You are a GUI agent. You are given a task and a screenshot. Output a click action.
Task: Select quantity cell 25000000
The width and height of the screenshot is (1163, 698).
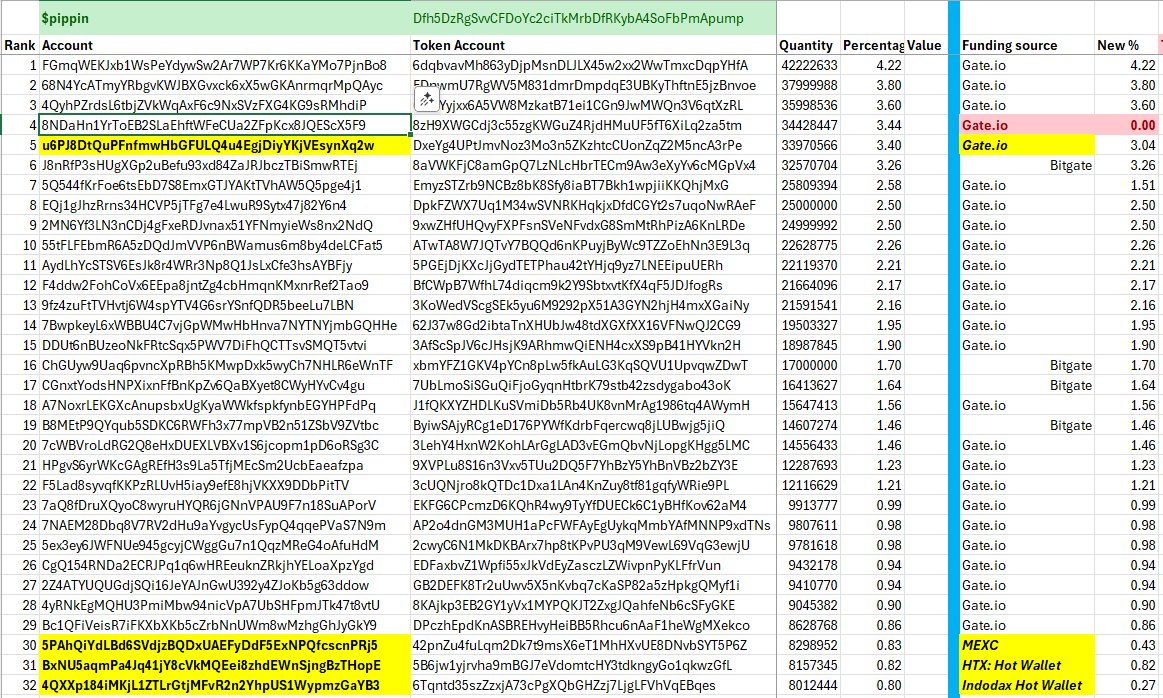point(808,205)
